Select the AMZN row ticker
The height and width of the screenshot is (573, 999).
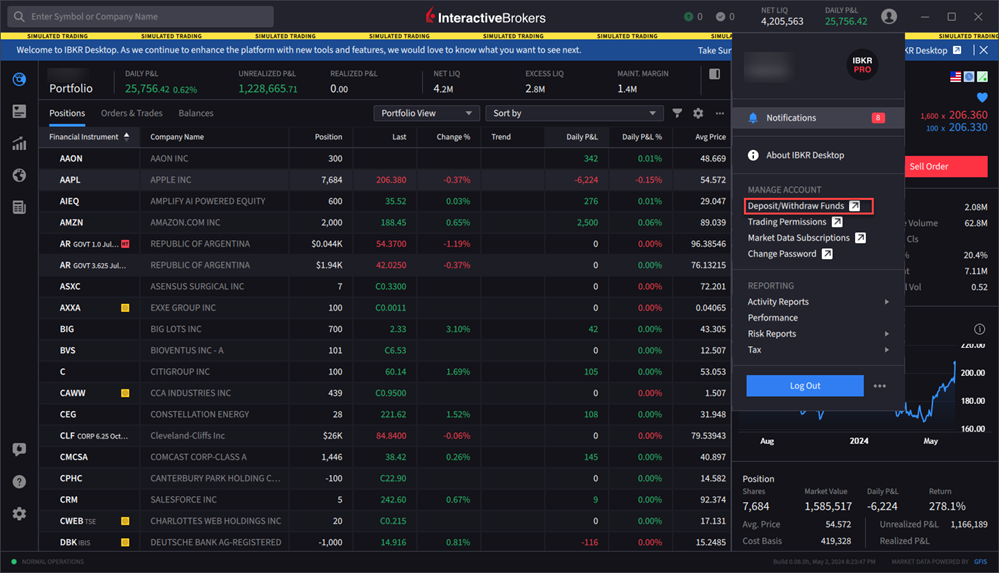coord(71,222)
